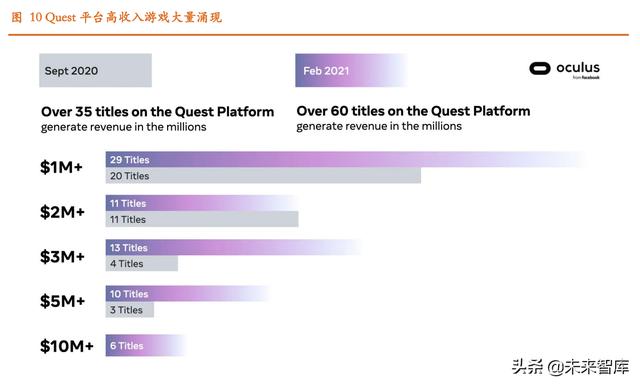Image resolution: width=640 pixels, height=386 pixels.
Task: Click the $5M+ revenue label
Action: click(x=62, y=301)
